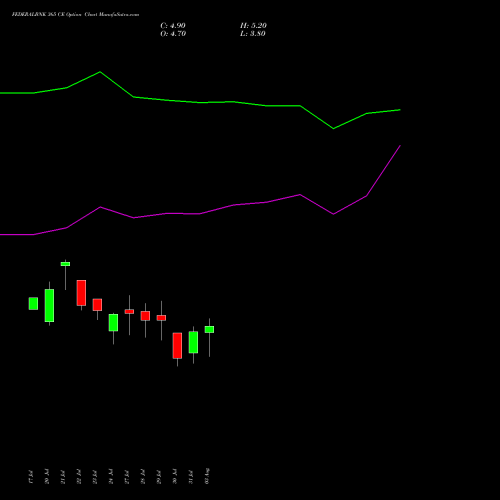Select the 28 Jul date label

[143, 477]
